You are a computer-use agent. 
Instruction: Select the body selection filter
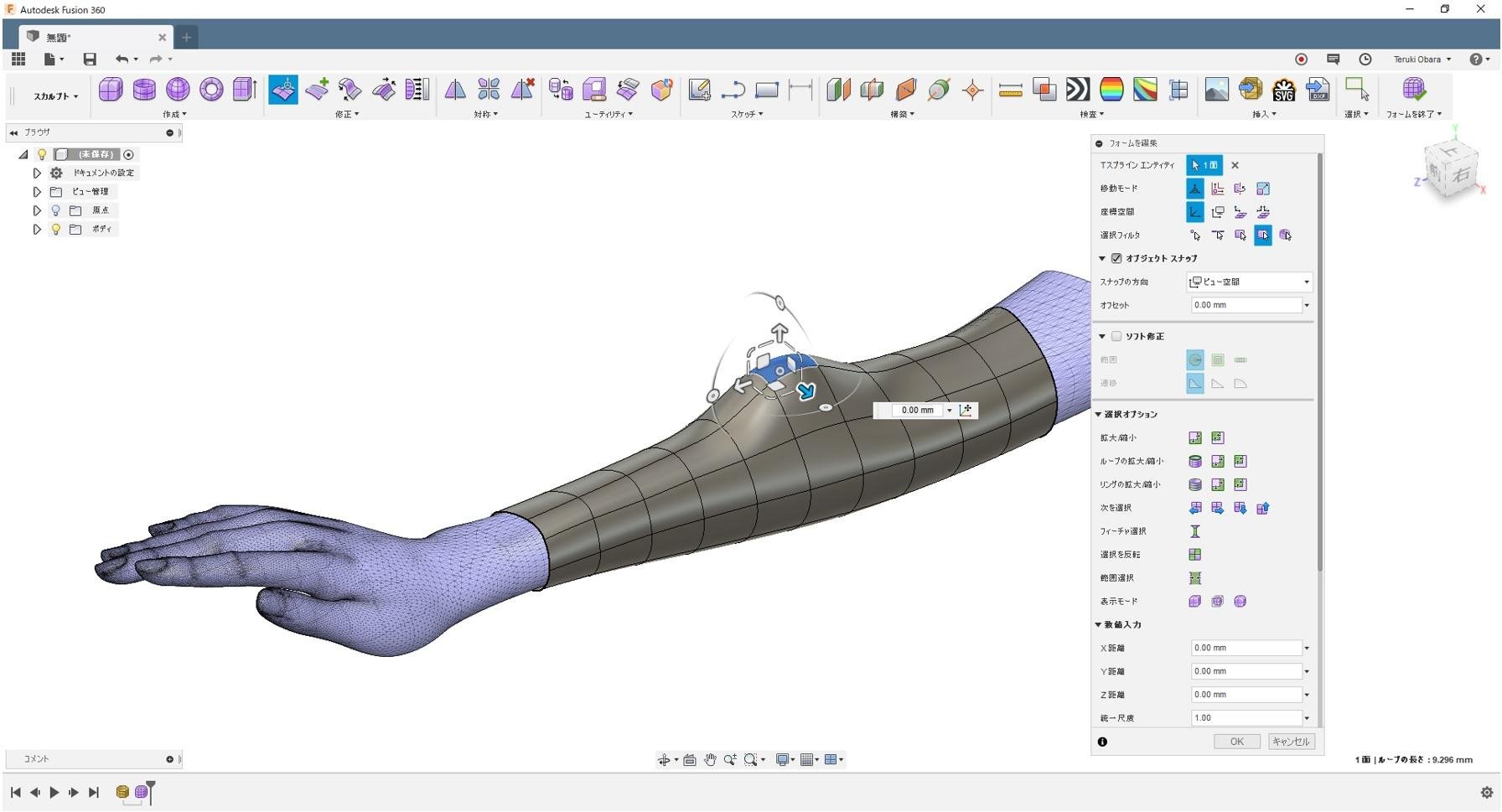1285,235
